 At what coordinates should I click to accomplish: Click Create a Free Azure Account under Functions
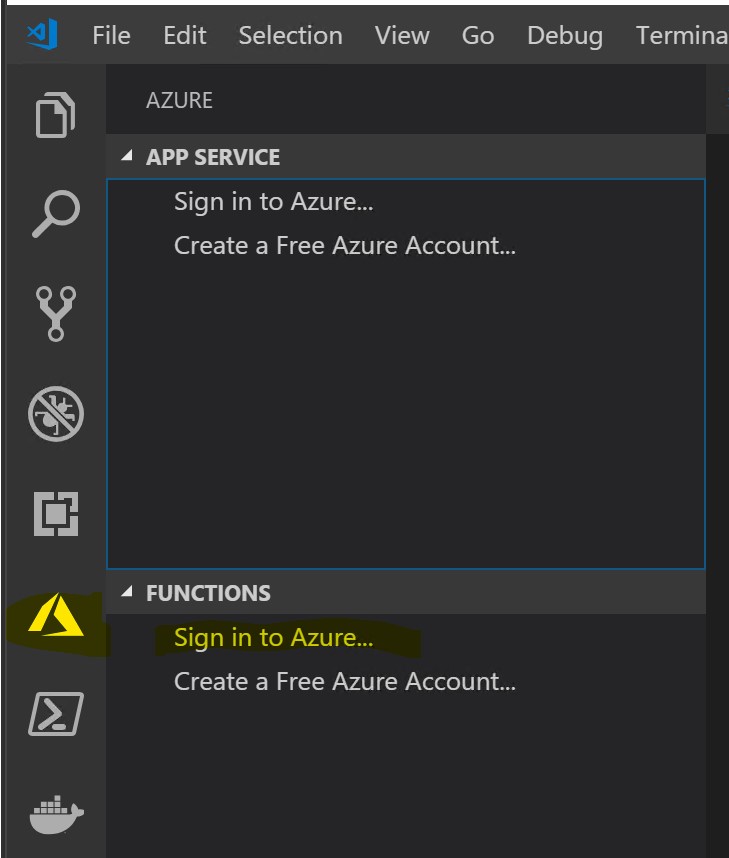(x=345, y=681)
